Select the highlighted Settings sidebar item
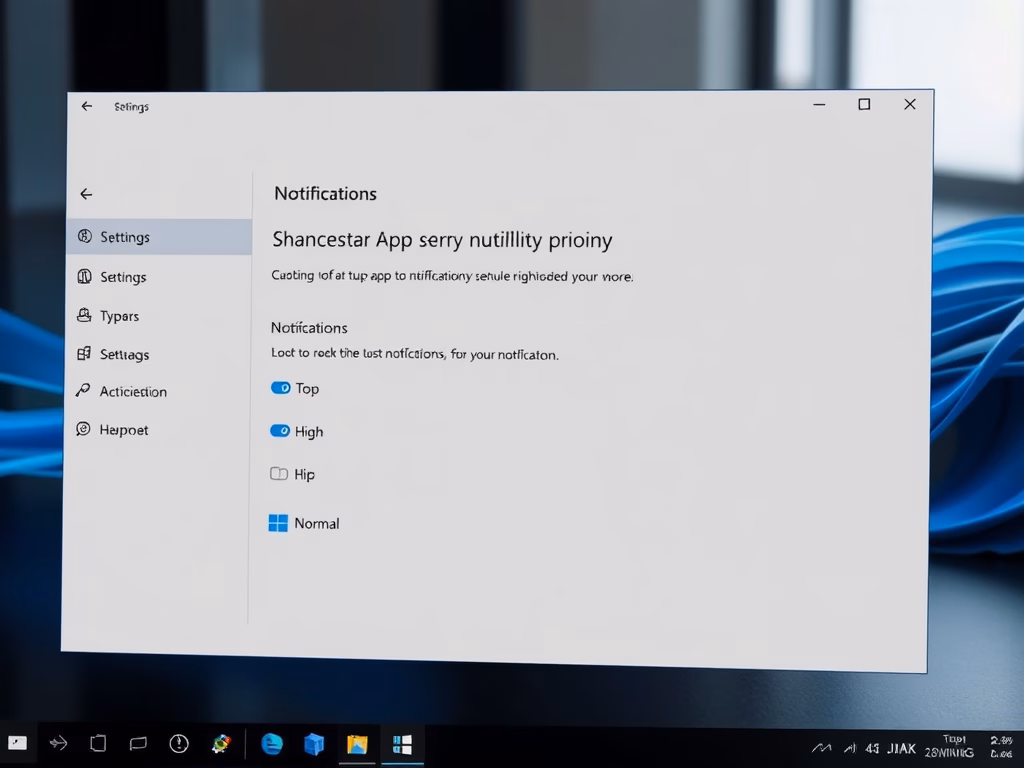The width and height of the screenshot is (1024, 768). tap(125, 237)
